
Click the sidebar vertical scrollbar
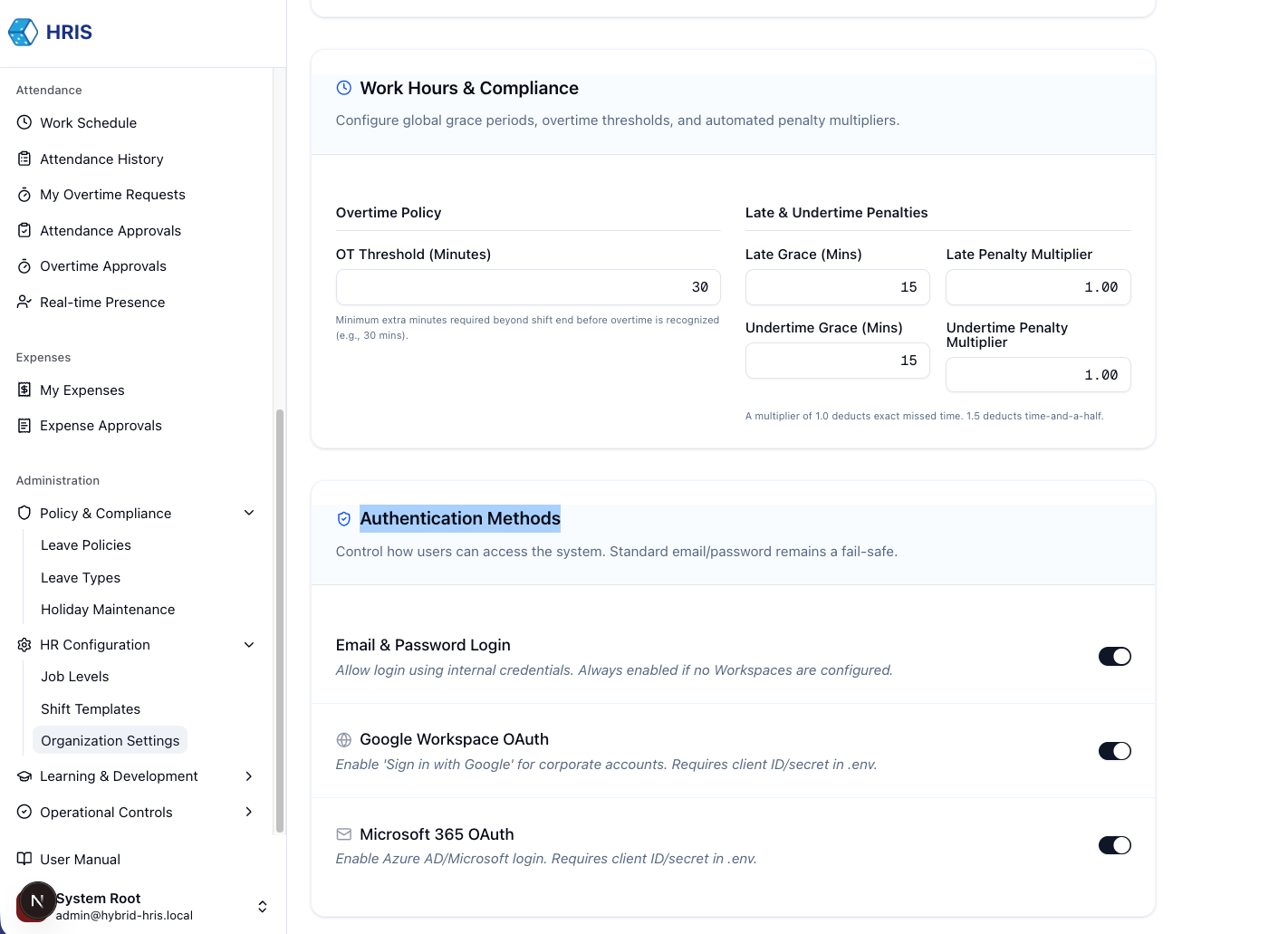[x=280, y=621]
